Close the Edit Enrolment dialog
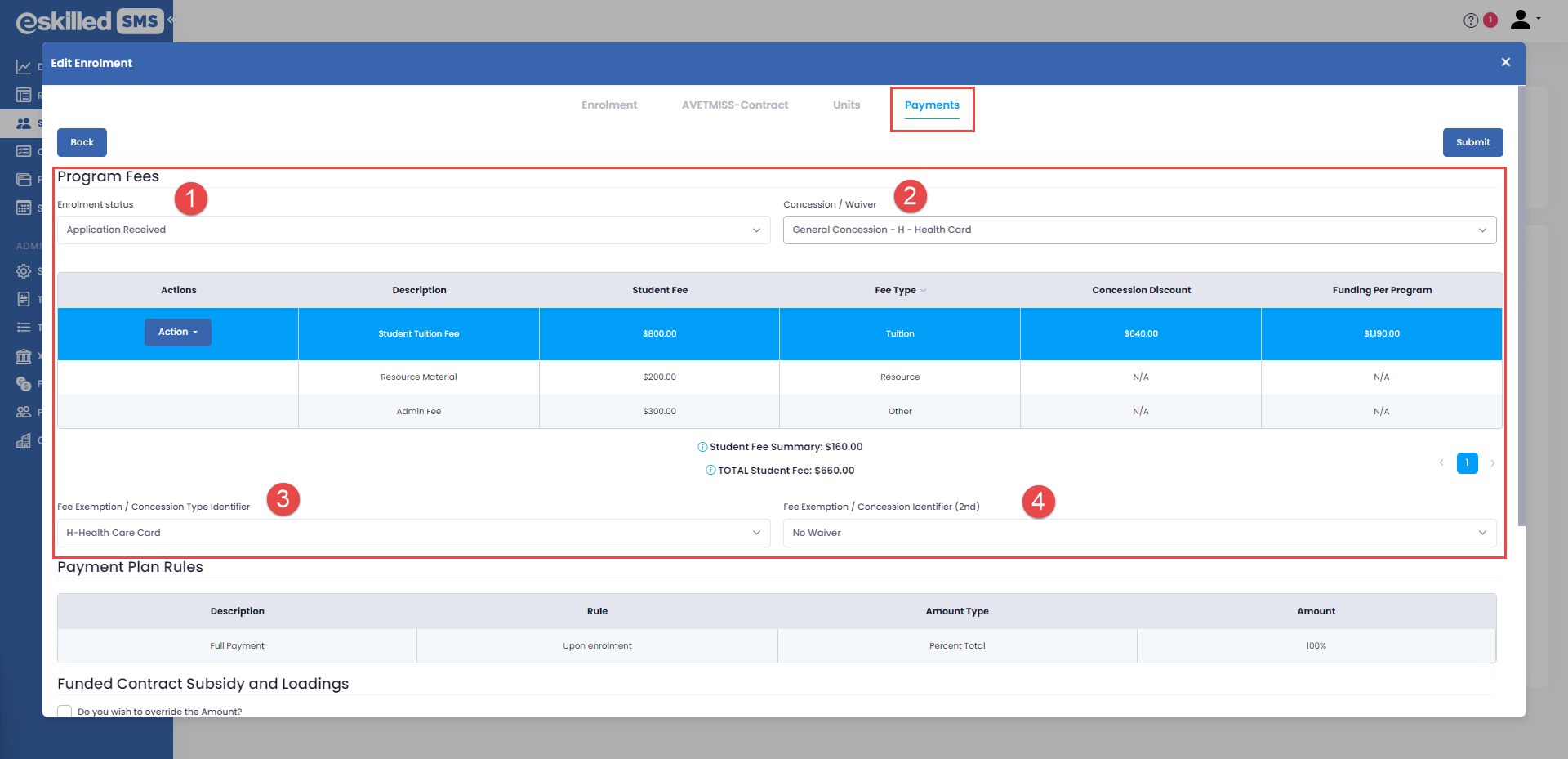This screenshot has height=759, width=1568. (1505, 62)
